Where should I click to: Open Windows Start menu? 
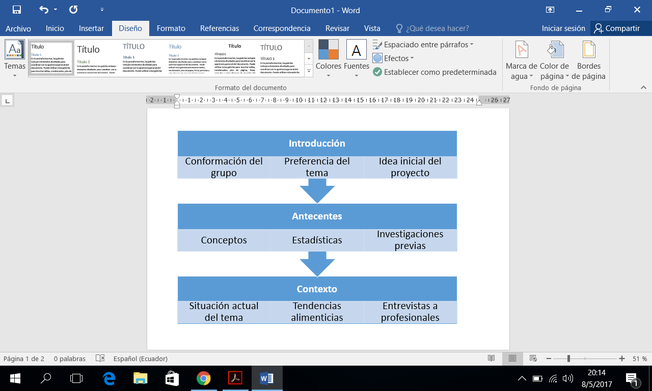[15, 379]
